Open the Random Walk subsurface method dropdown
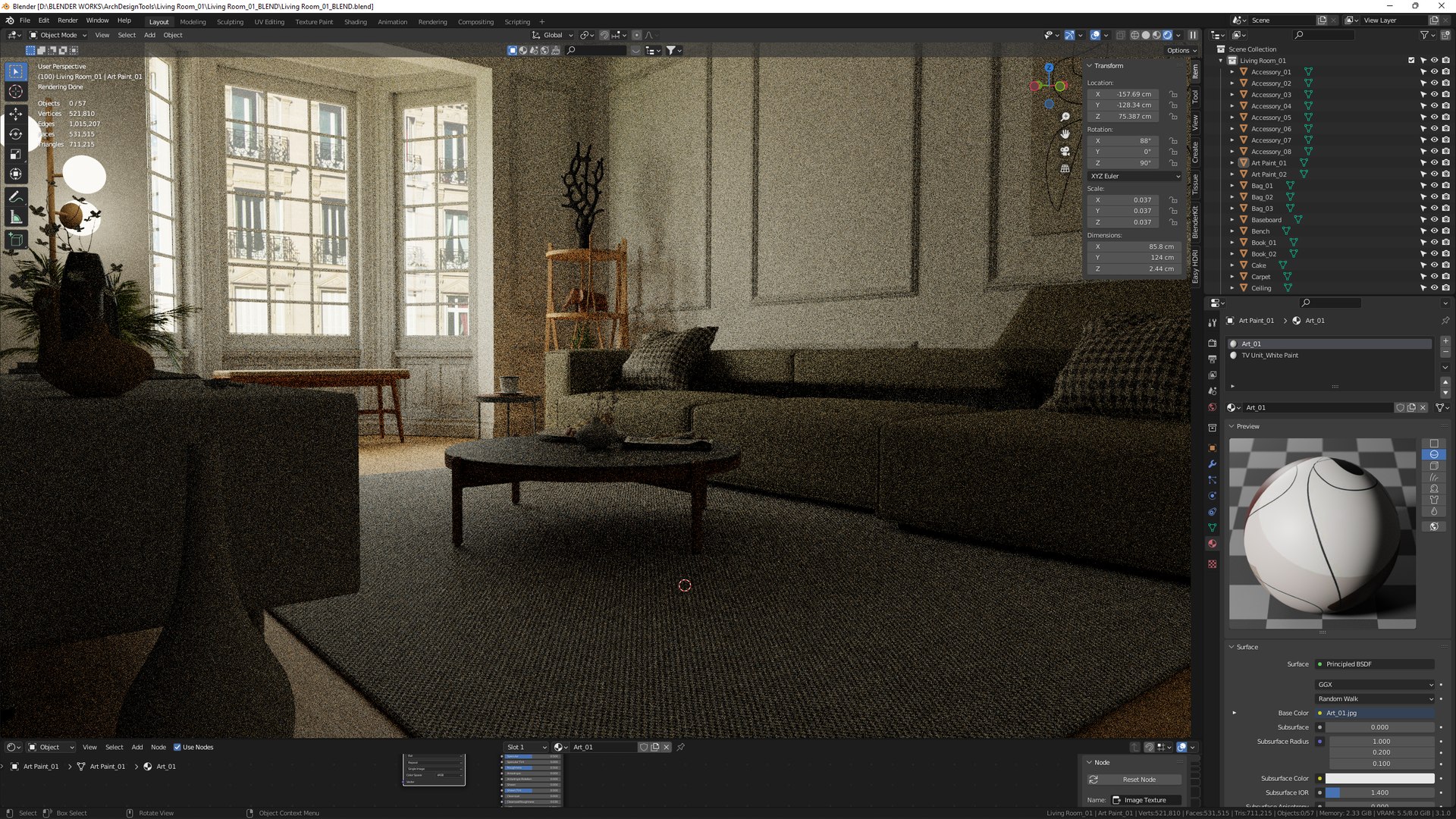This screenshot has height=819, width=1456. pos(1375,699)
